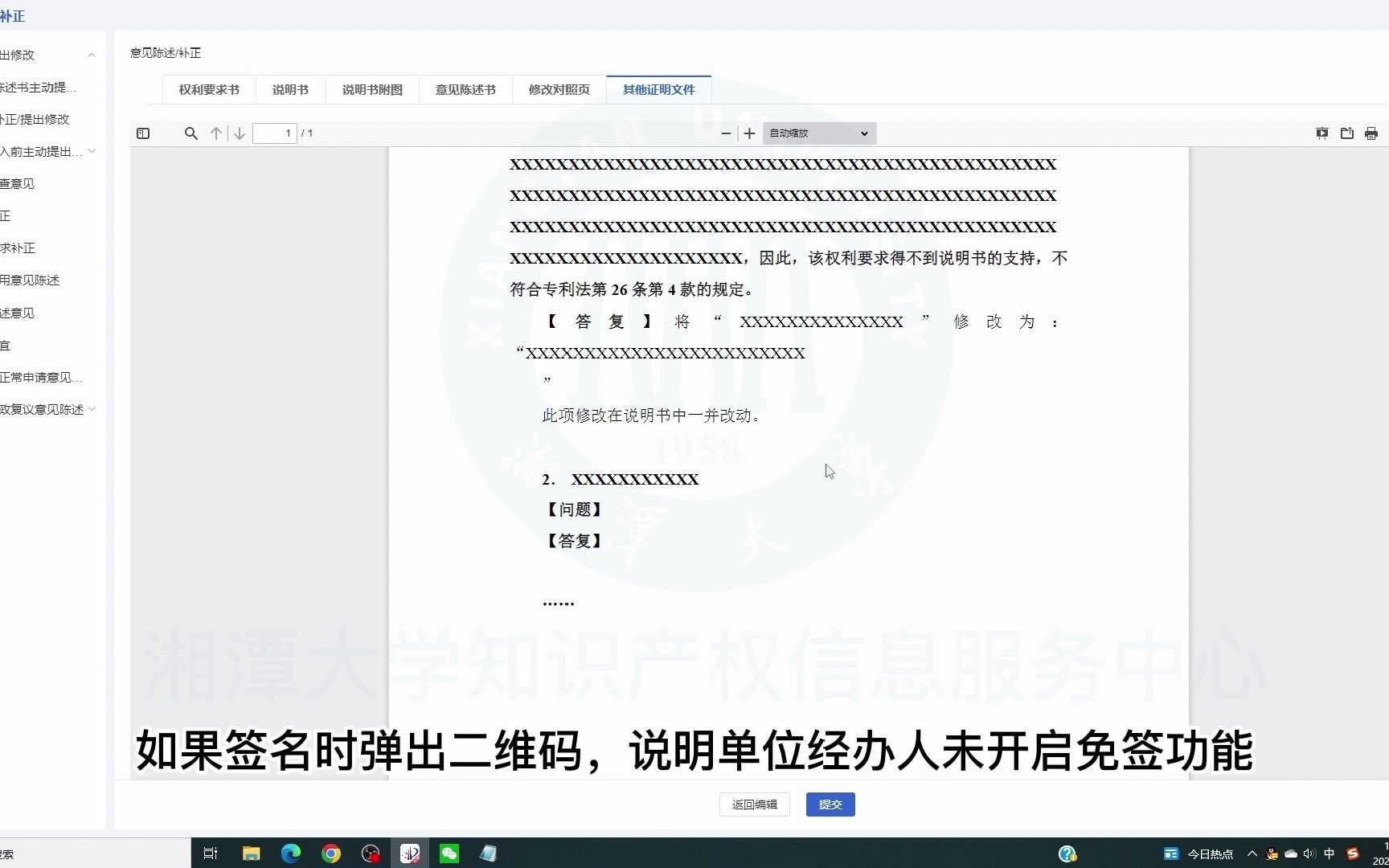Open the 自动缩放 zoom dropdown

(819, 133)
